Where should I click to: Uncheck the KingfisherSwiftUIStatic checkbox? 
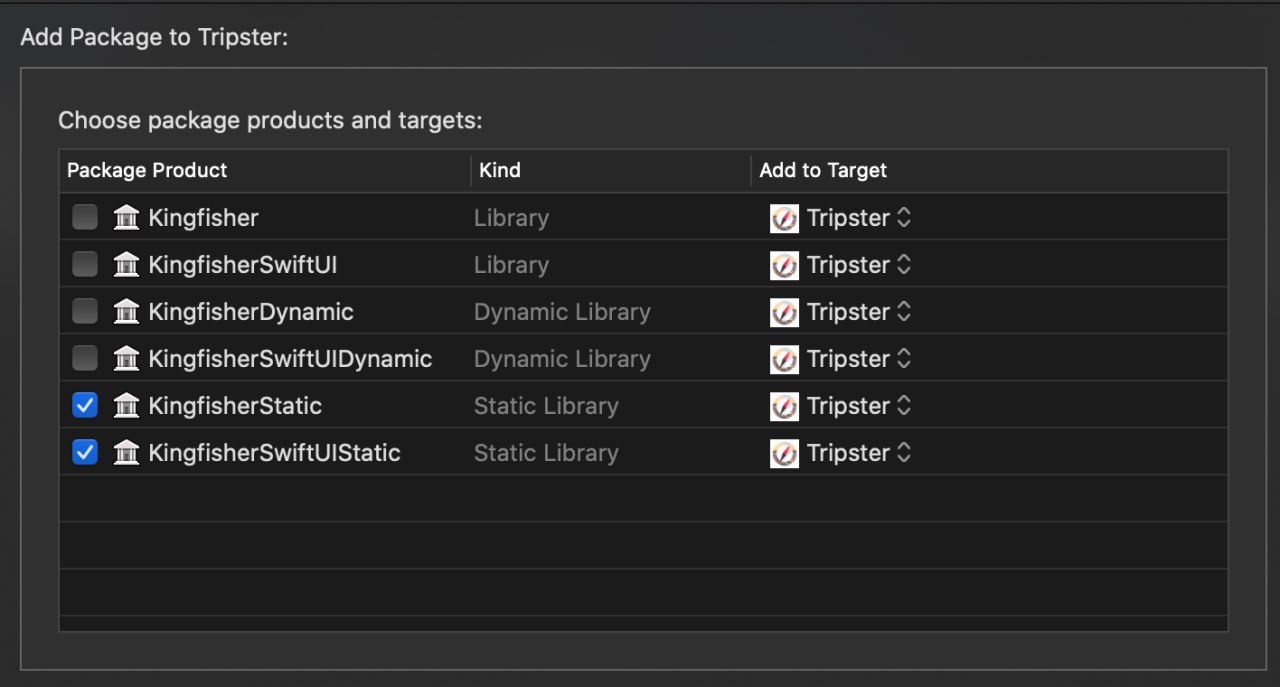85,452
